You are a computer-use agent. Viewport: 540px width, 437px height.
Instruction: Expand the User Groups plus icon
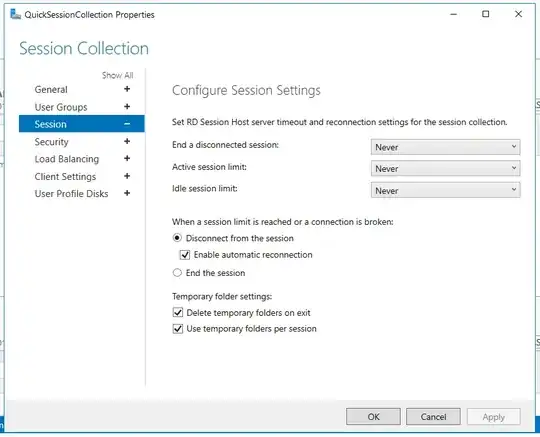pos(127,107)
